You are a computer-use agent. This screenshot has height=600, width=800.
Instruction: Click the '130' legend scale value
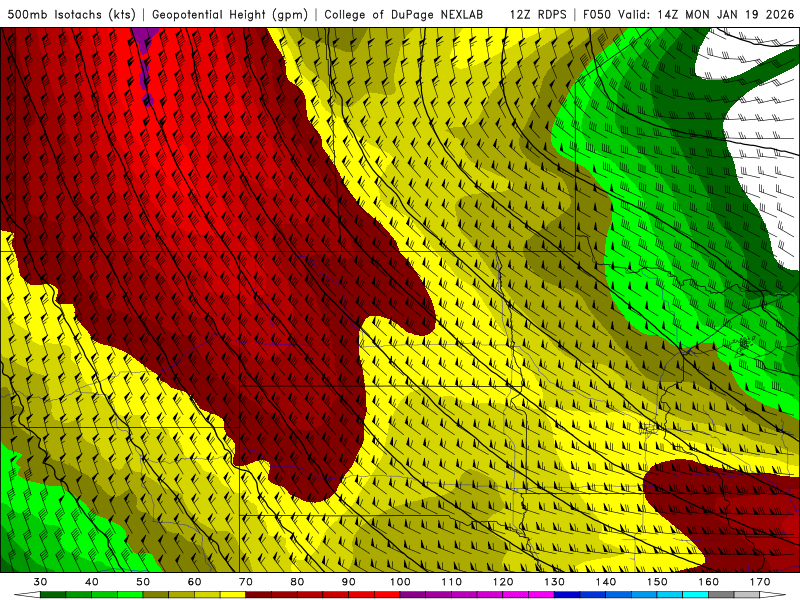554,582
